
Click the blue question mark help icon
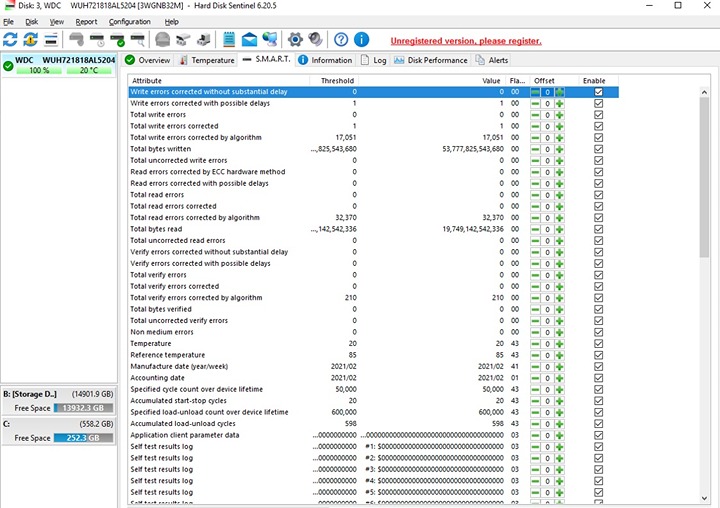pyautogui.click(x=341, y=40)
